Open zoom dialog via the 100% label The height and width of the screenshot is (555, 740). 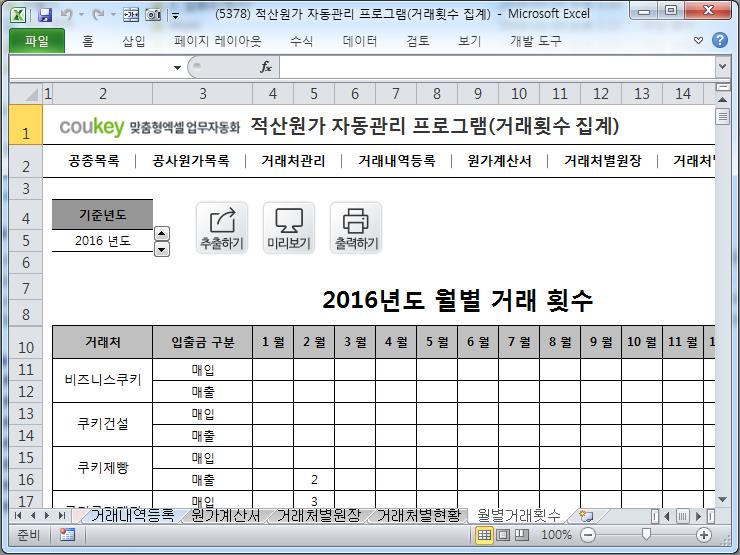[556, 535]
